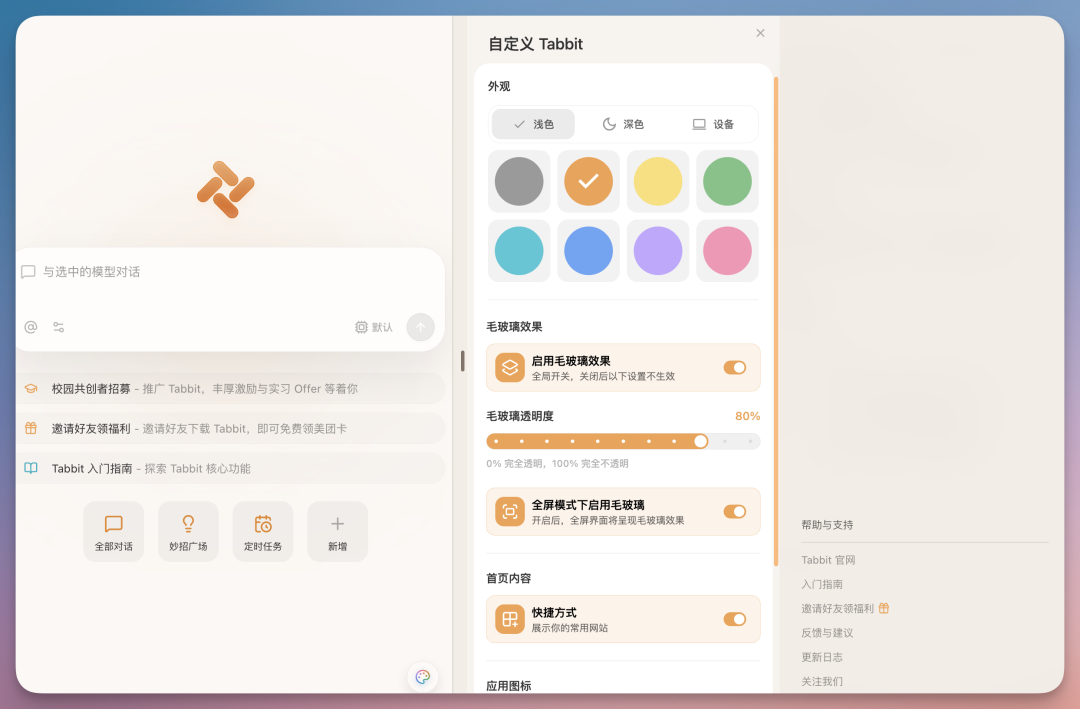Choose the pink theme color
The height and width of the screenshot is (709, 1080).
coord(727,251)
